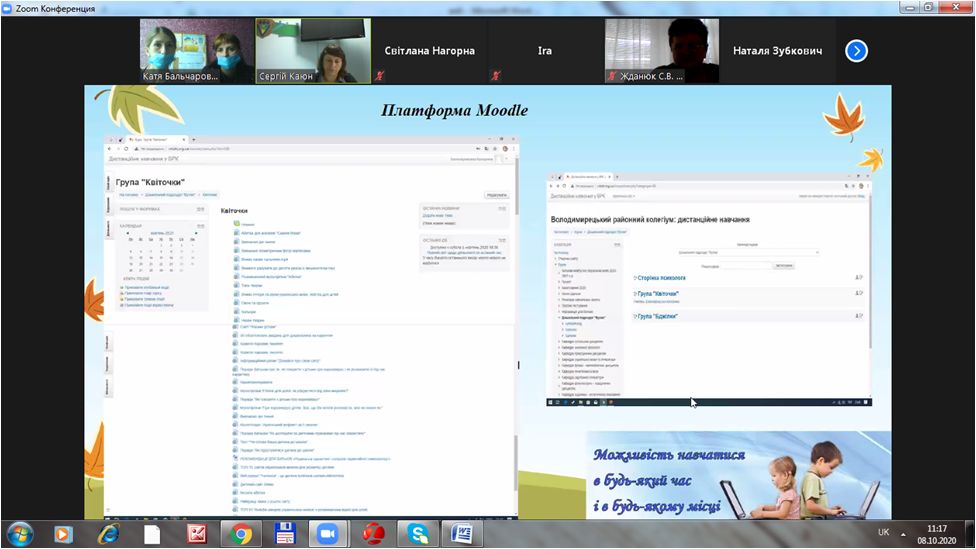Show hidden system tray icons
The width and height of the screenshot is (976, 549).
tap(903, 534)
